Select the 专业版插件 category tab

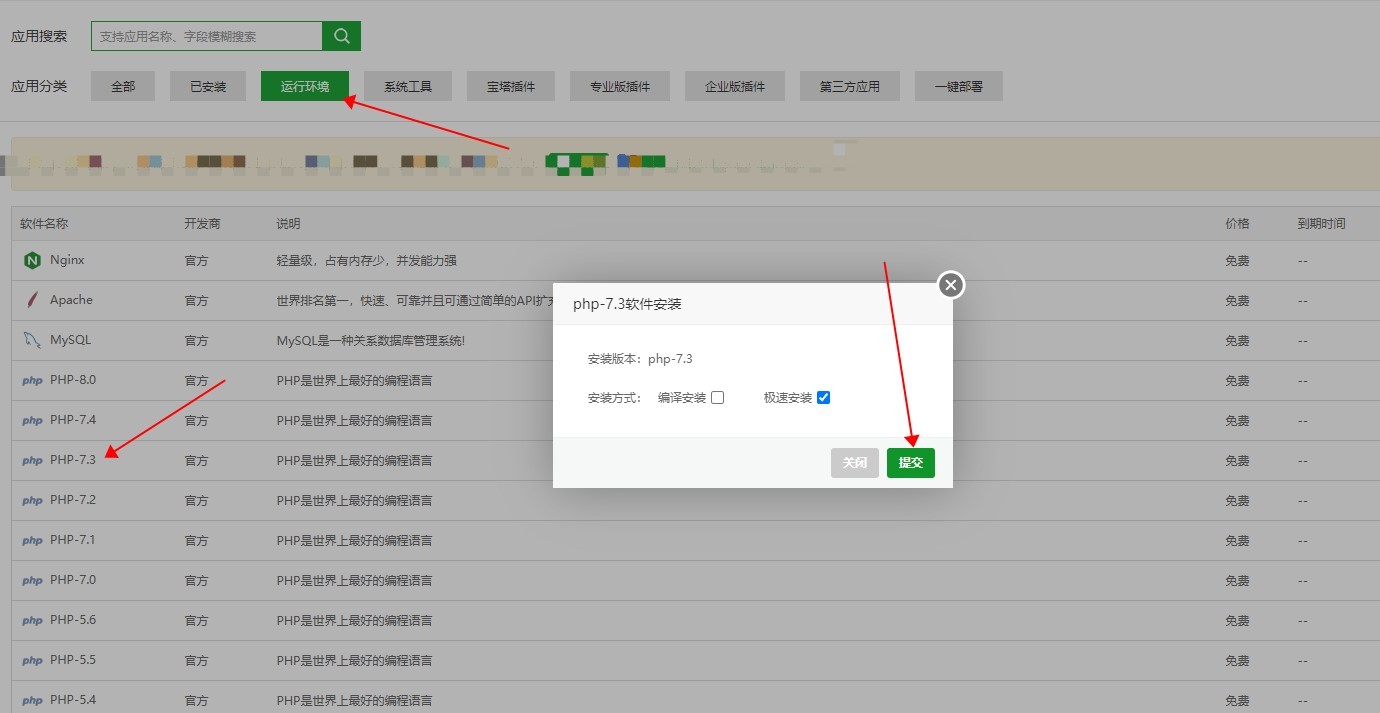click(x=620, y=86)
